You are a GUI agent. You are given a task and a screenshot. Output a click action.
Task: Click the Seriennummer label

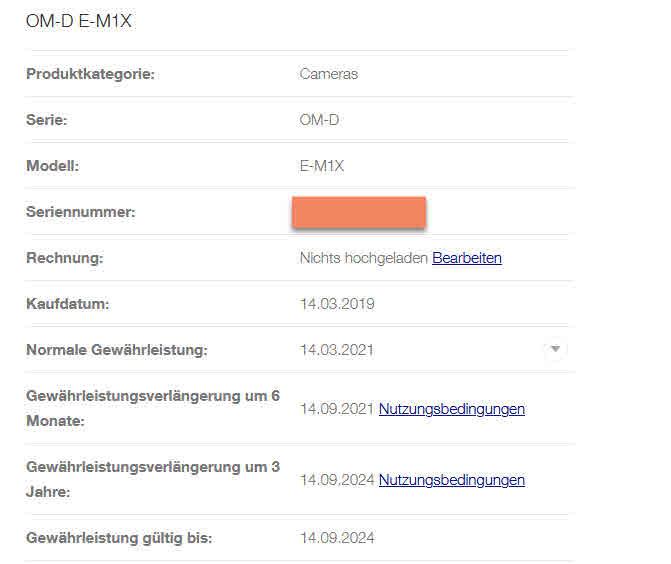tap(80, 212)
